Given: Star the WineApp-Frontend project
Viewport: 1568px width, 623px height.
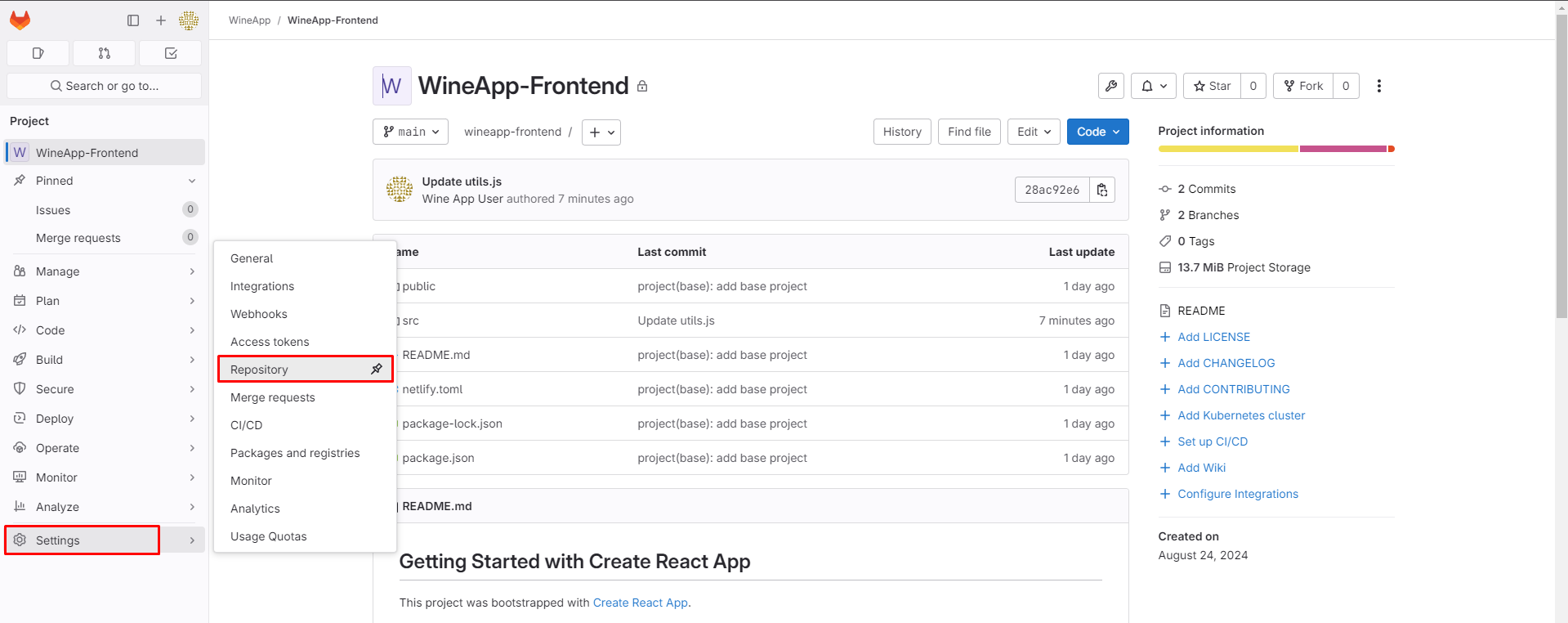Looking at the screenshot, I should (x=1212, y=86).
